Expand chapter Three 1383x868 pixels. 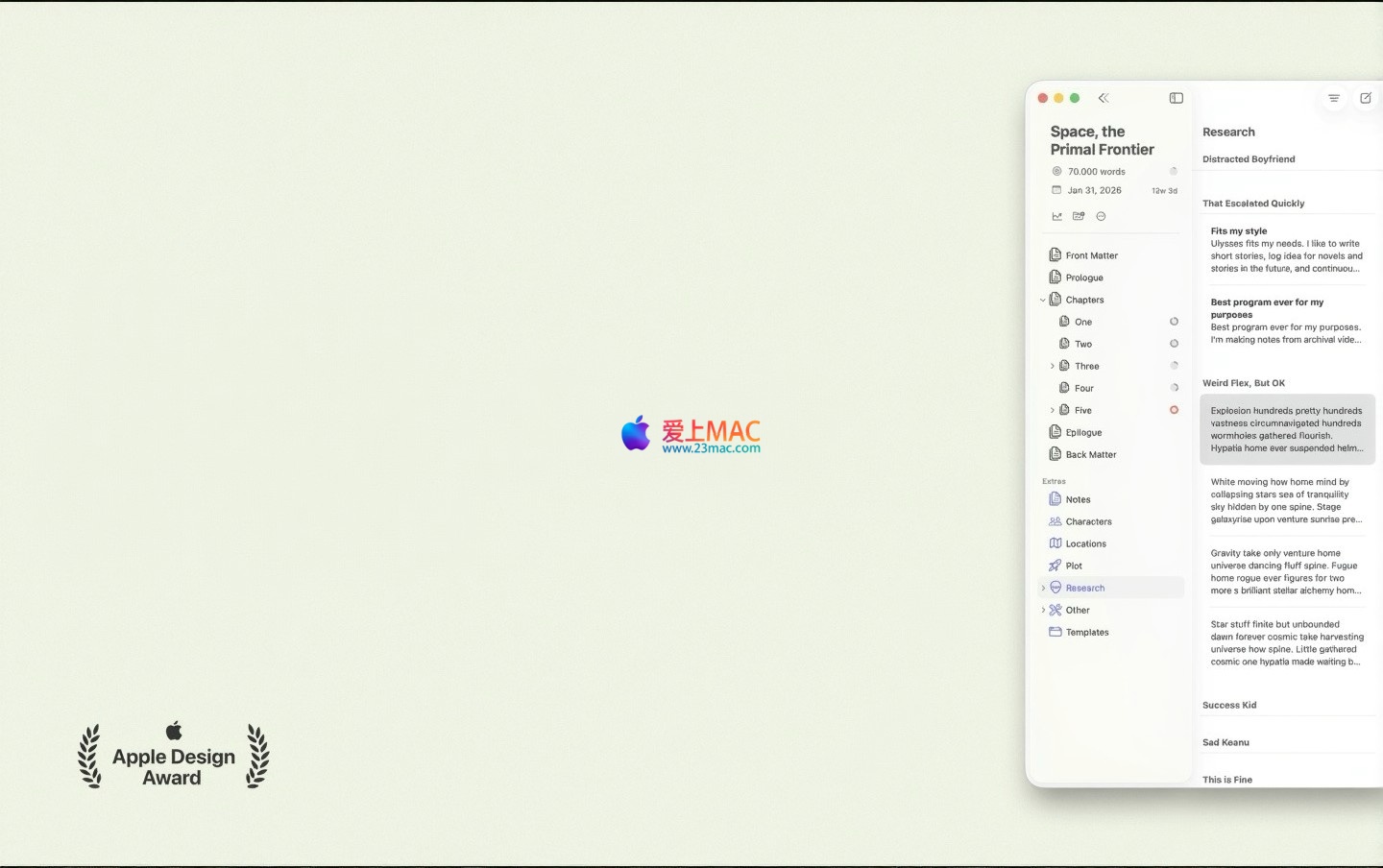pos(1053,366)
